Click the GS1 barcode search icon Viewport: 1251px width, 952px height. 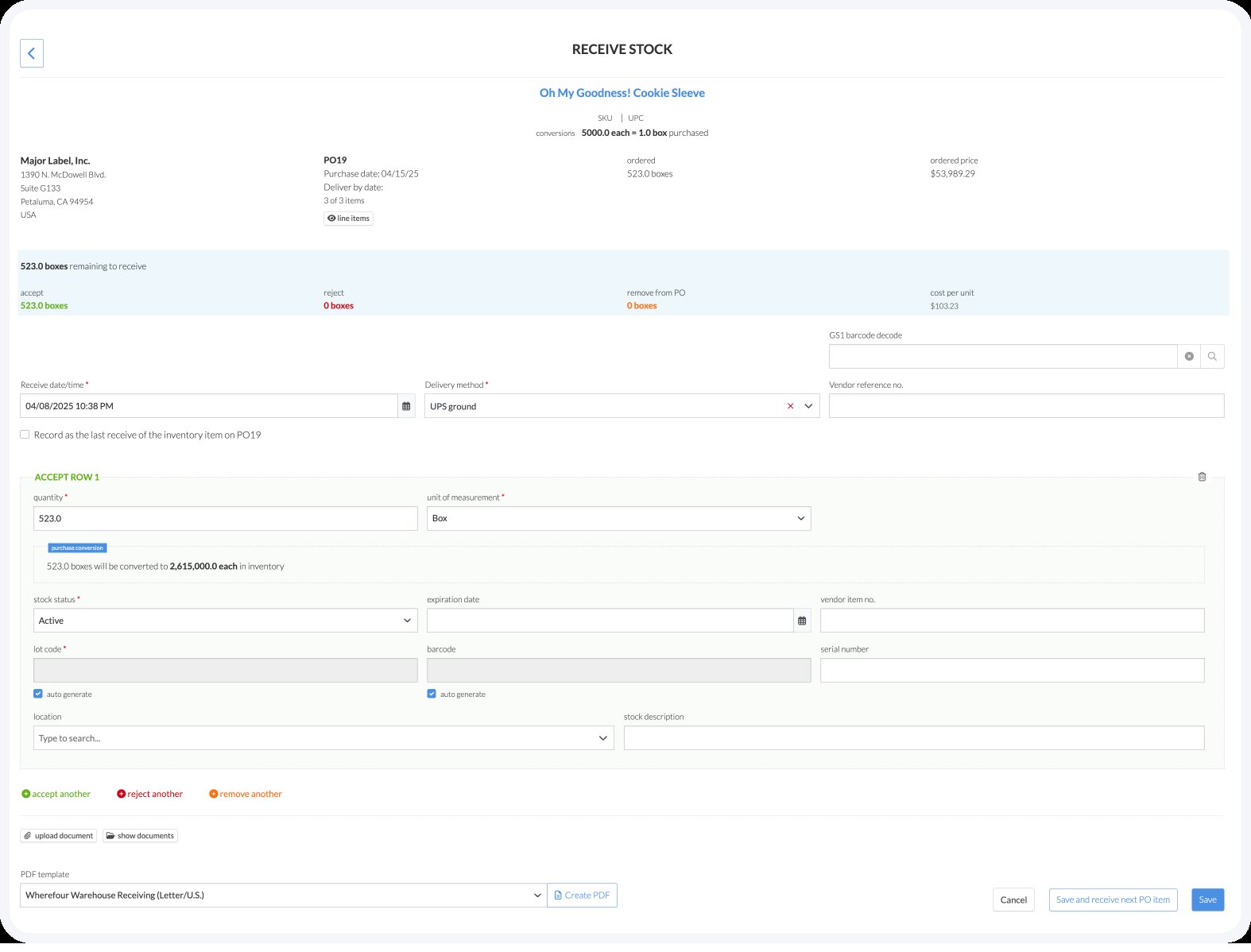(1212, 357)
